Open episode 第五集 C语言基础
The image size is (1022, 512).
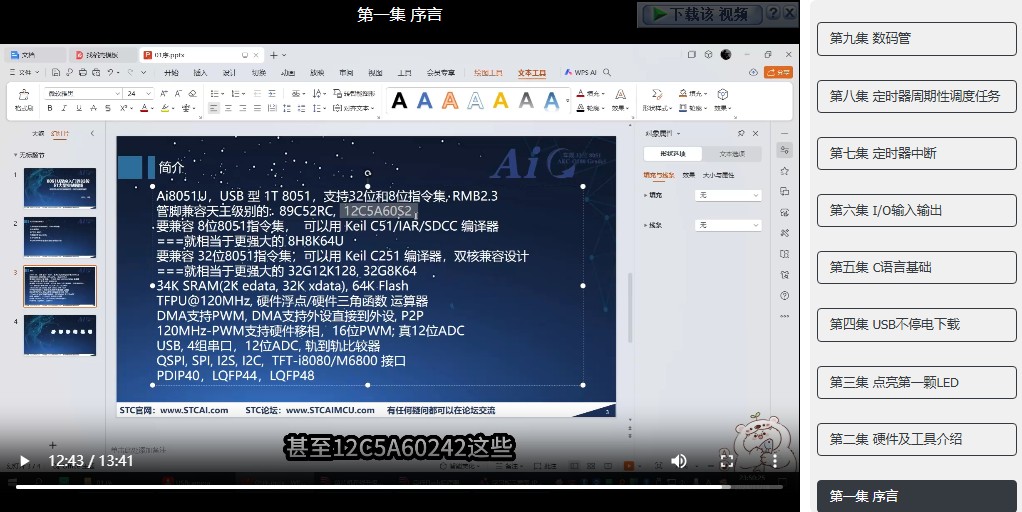pyautogui.click(x=916, y=267)
